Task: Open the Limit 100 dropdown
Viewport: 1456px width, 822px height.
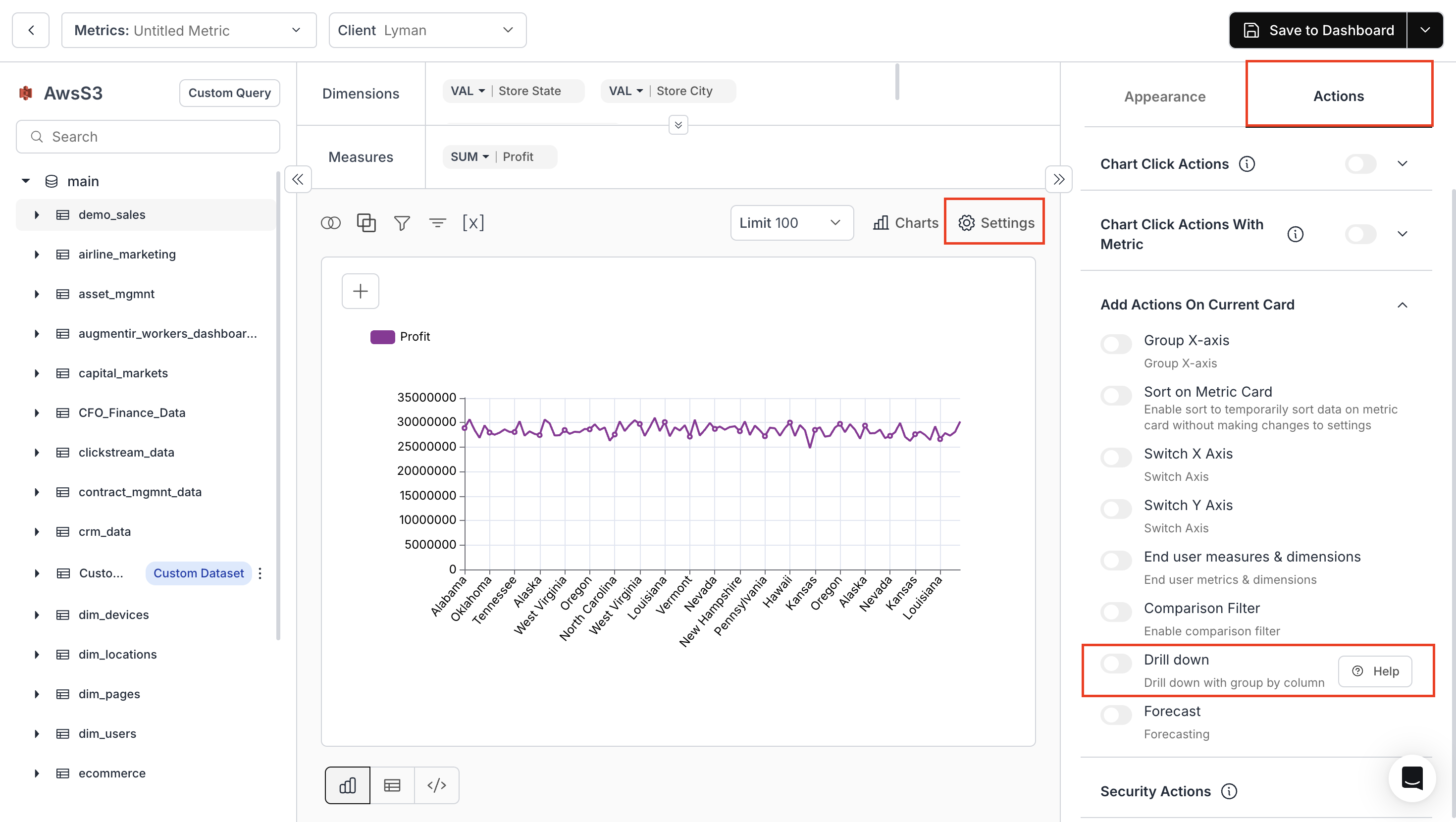Action: (791, 223)
